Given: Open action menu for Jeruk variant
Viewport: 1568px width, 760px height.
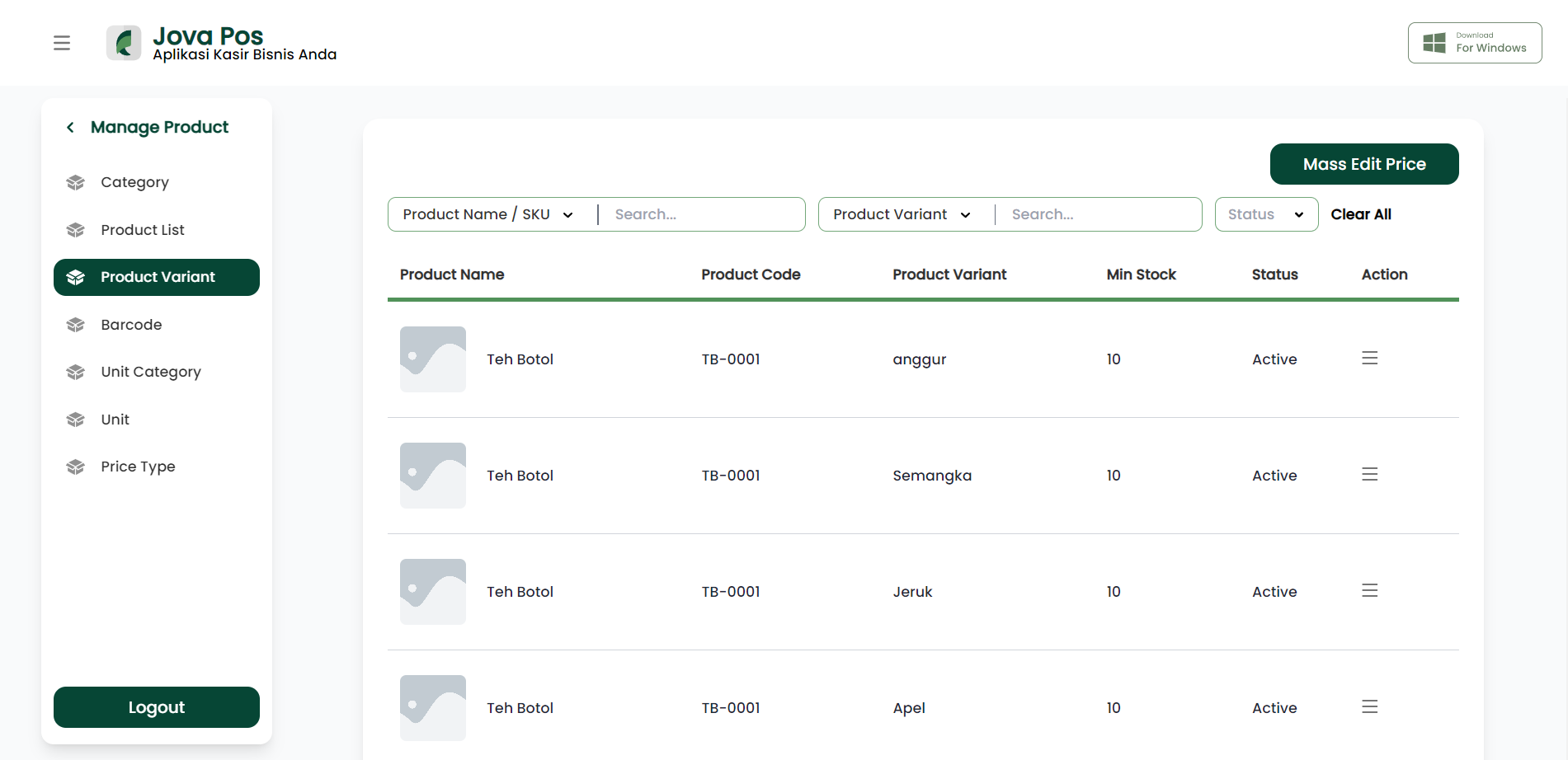Looking at the screenshot, I should (1369, 590).
